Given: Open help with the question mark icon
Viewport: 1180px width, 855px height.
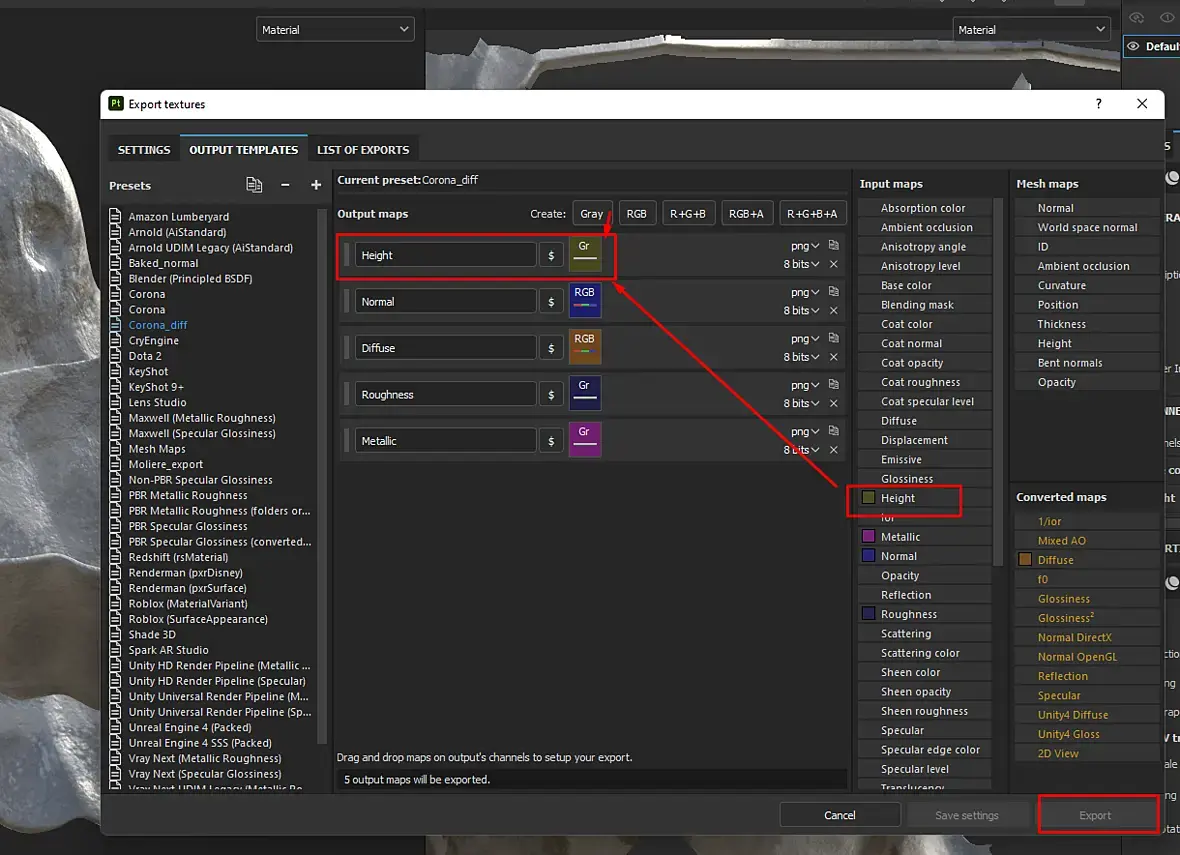Looking at the screenshot, I should point(1099,104).
